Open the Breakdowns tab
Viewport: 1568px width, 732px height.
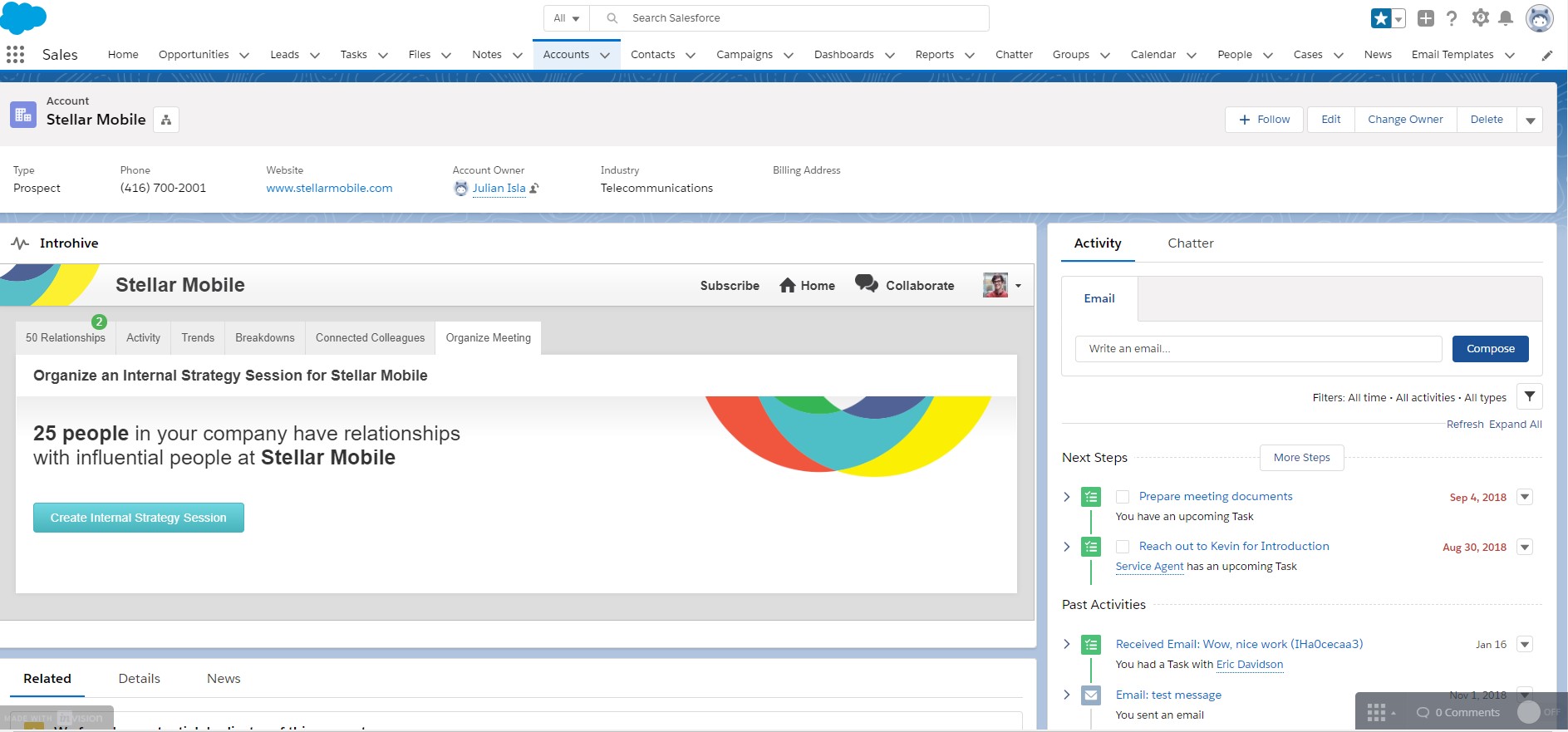[265, 338]
